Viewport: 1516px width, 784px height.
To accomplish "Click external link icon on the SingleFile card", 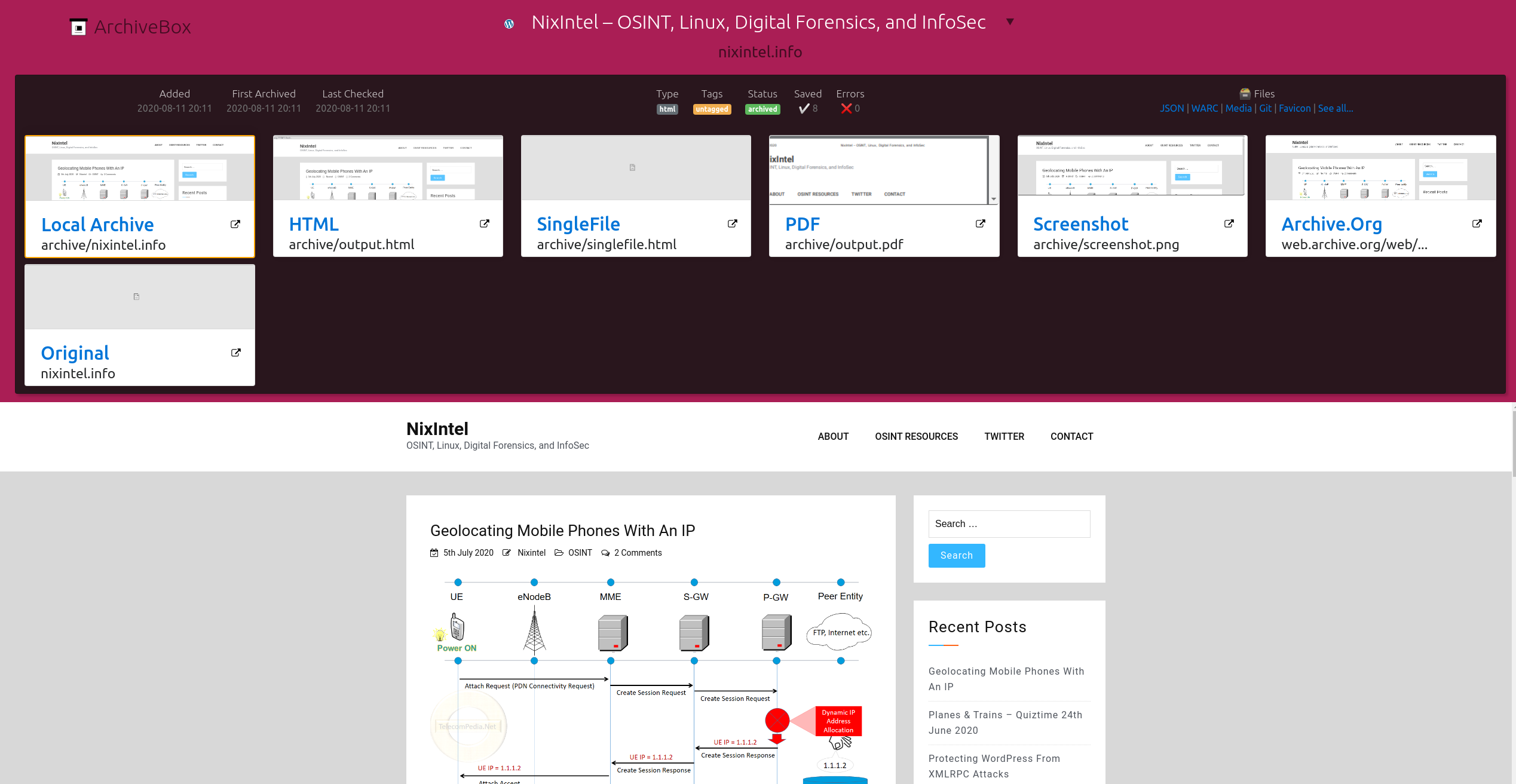I will pos(732,223).
